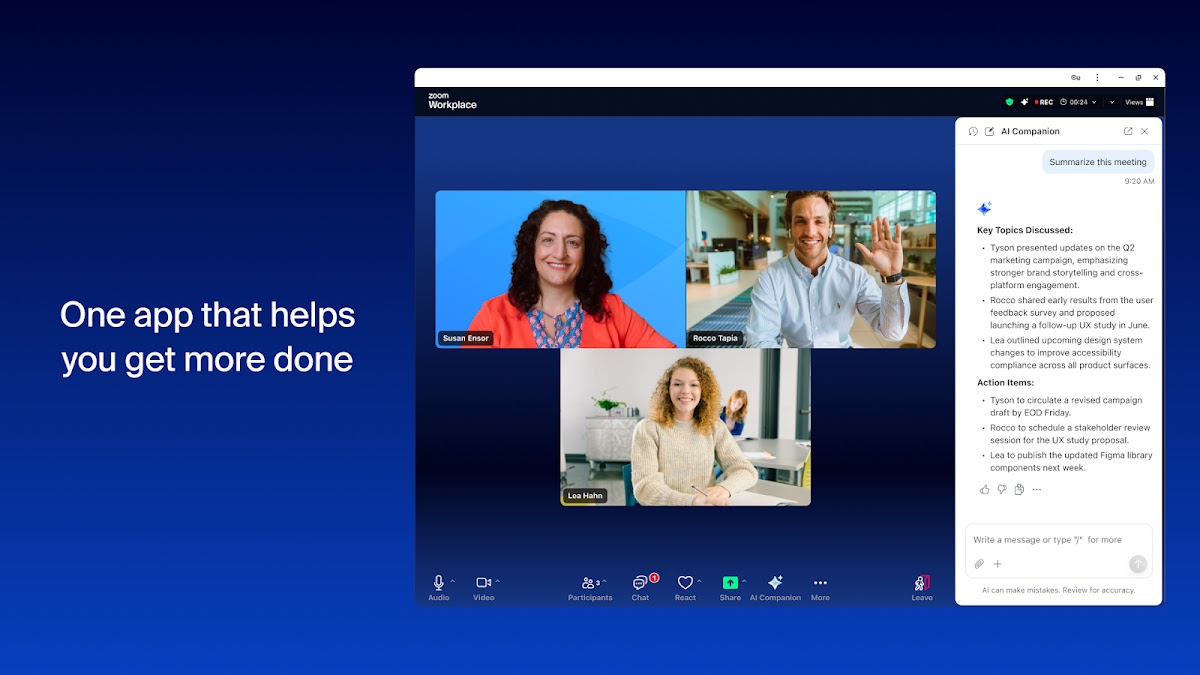The height and width of the screenshot is (675, 1200).
Task: Open the arrow menu beside Video
Action: point(498,581)
